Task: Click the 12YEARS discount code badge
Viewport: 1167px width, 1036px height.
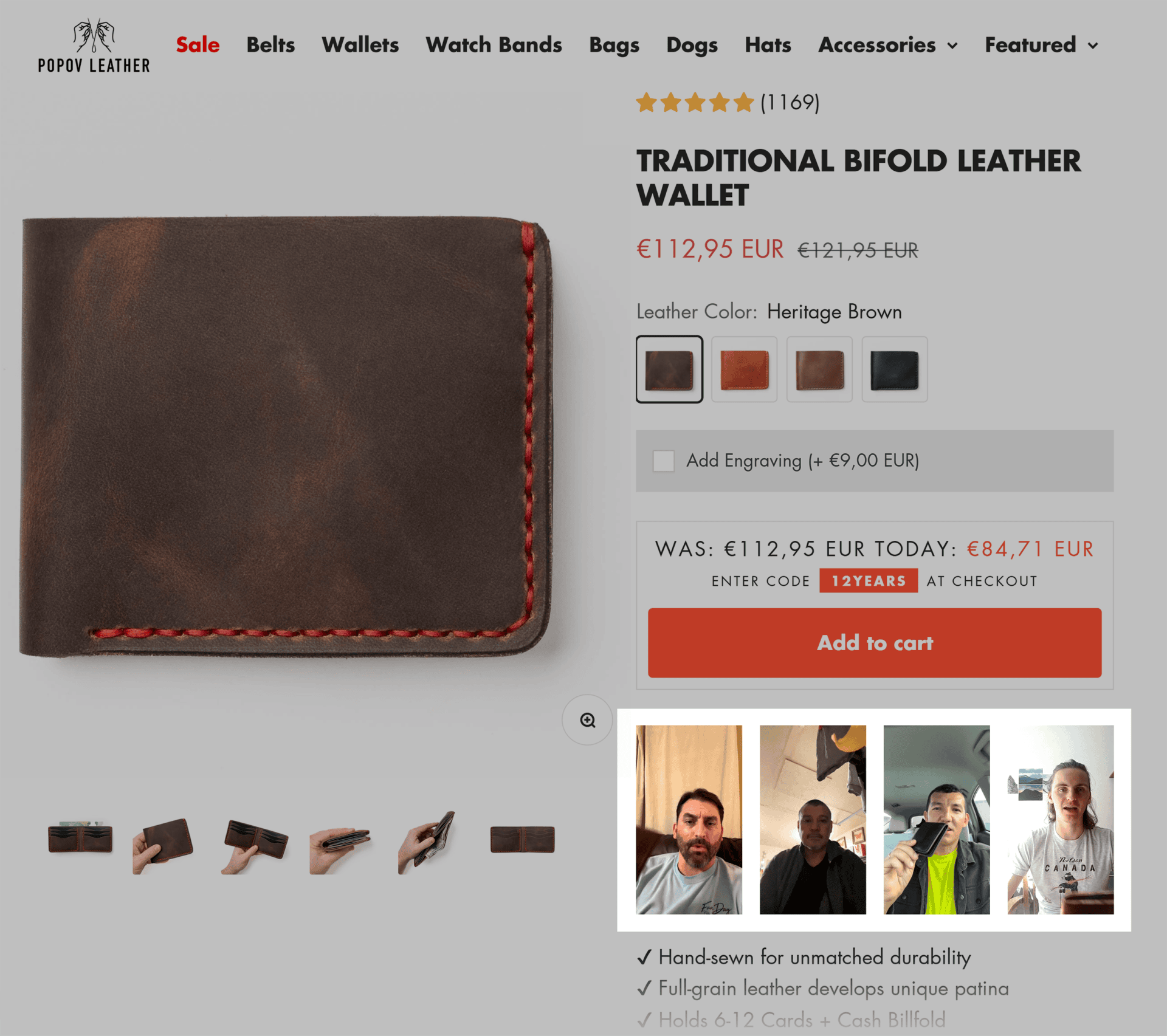Action: (x=869, y=580)
